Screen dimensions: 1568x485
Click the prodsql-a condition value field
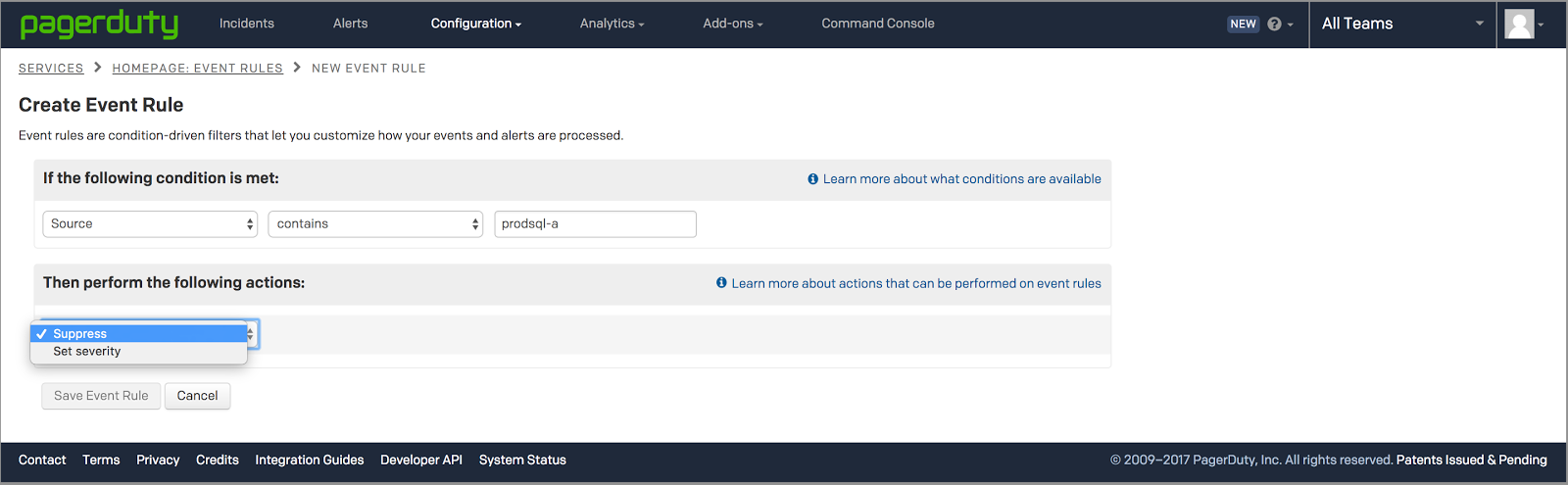click(x=595, y=224)
